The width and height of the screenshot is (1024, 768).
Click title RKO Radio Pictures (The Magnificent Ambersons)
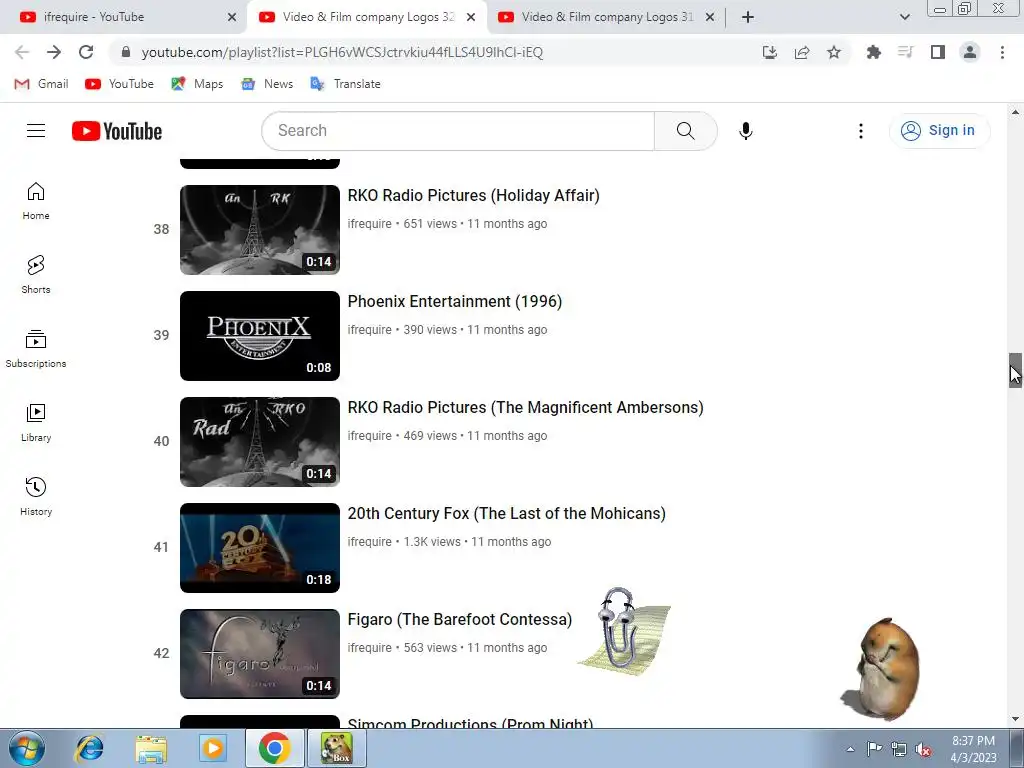(x=526, y=408)
